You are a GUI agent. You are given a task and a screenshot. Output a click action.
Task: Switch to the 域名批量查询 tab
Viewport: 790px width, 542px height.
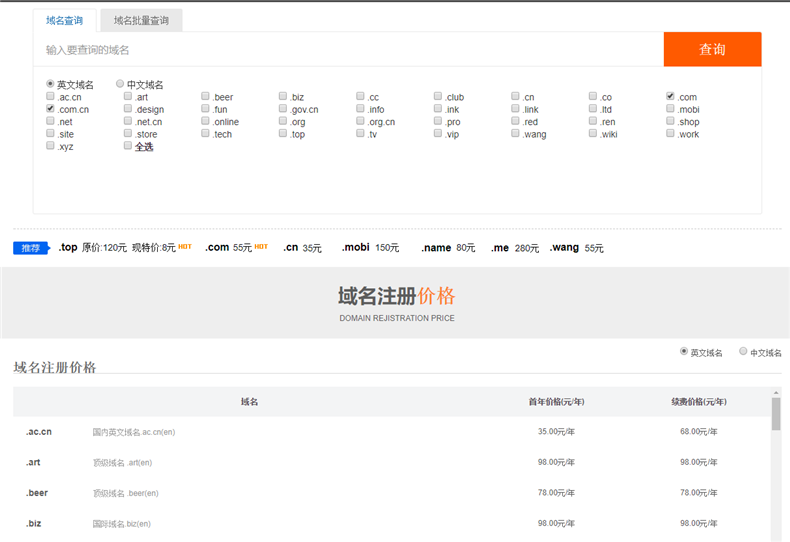141,20
